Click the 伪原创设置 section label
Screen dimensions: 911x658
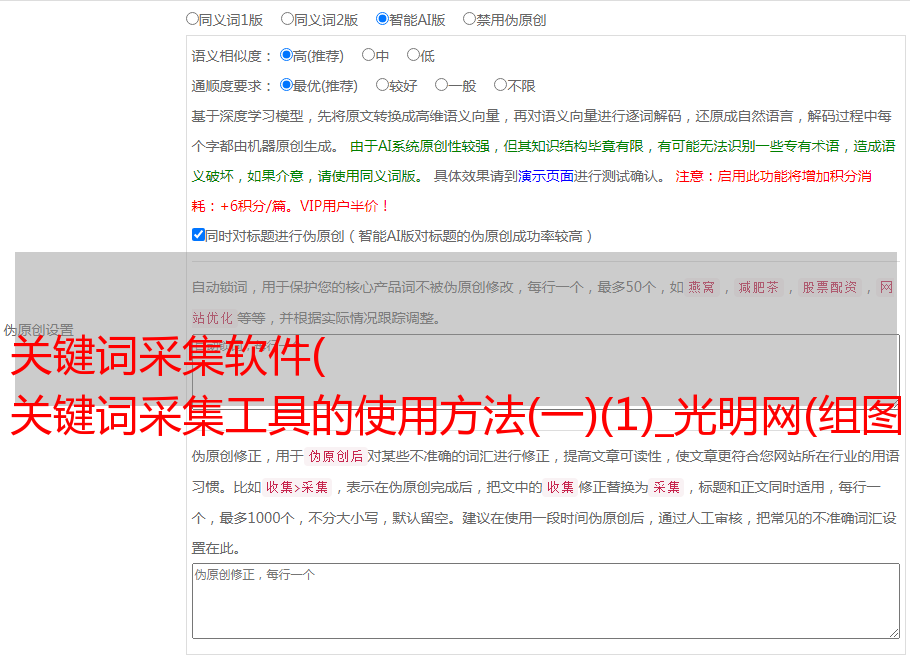point(38,330)
